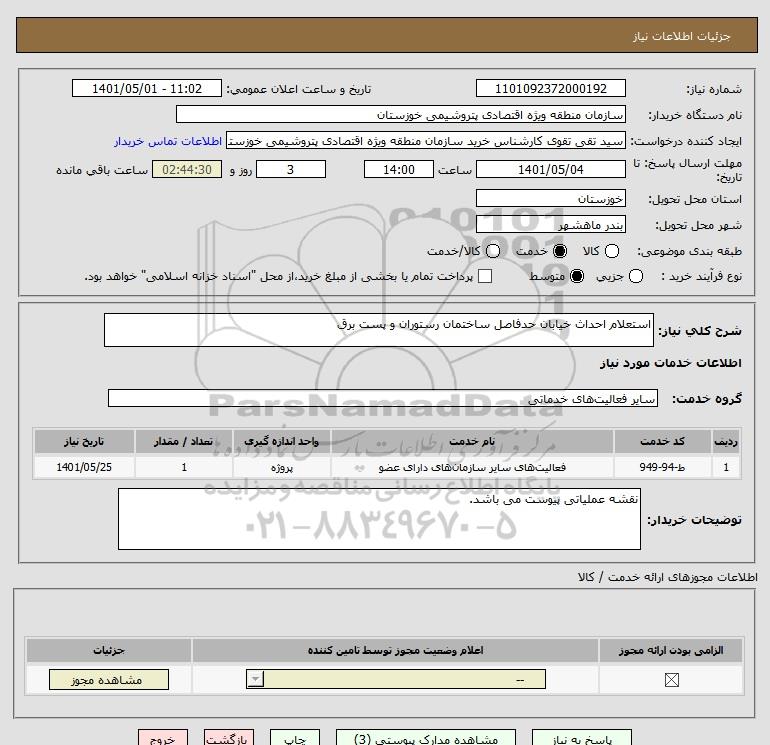Click the ردیف column header
This screenshot has height=745, width=770.
[x=726, y=441]
